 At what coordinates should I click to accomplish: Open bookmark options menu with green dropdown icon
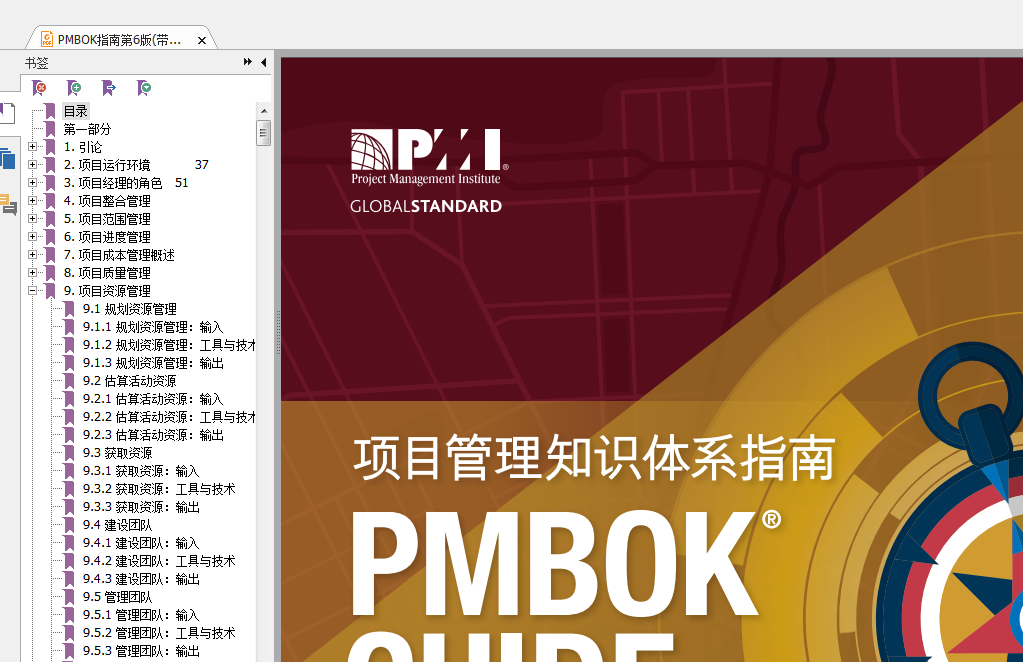pyautogui.click(x=144, y=87)
